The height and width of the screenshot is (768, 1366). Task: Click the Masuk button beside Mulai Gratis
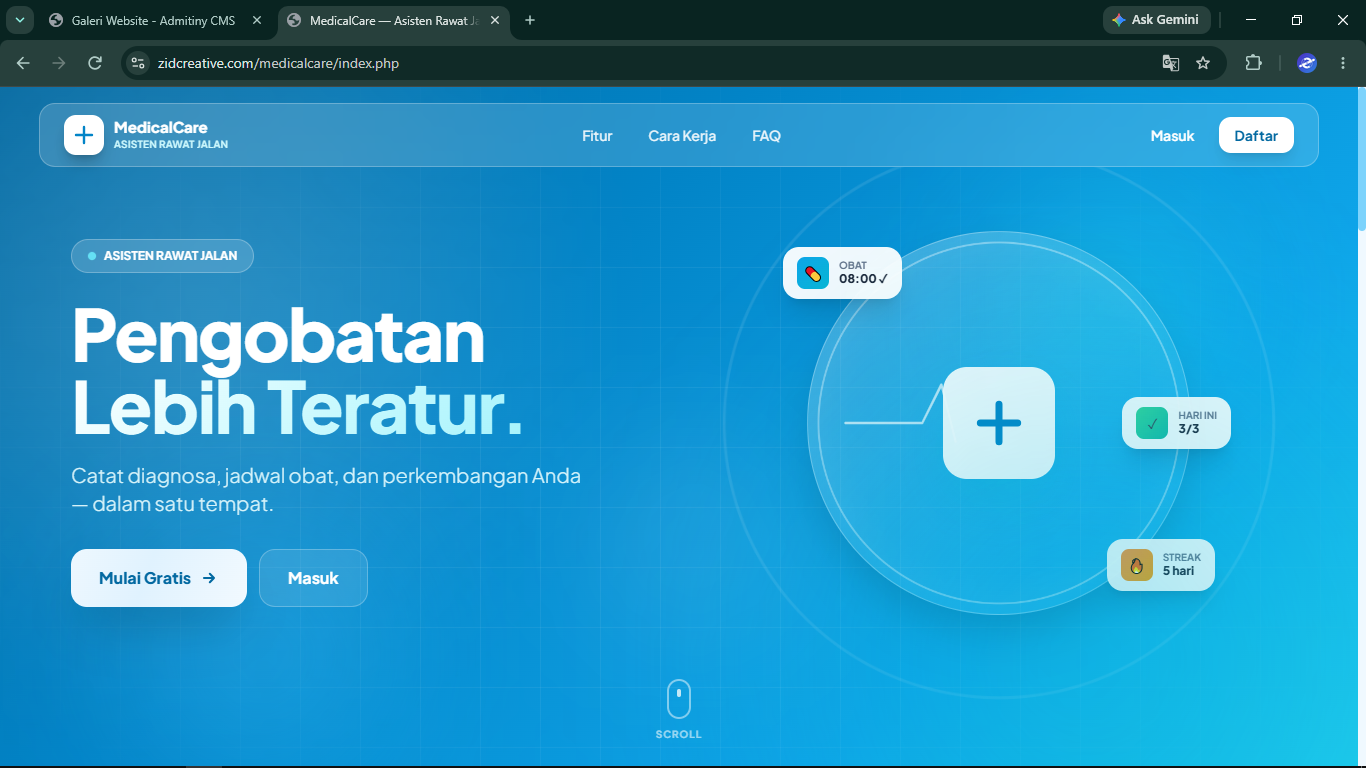point(313,578)
